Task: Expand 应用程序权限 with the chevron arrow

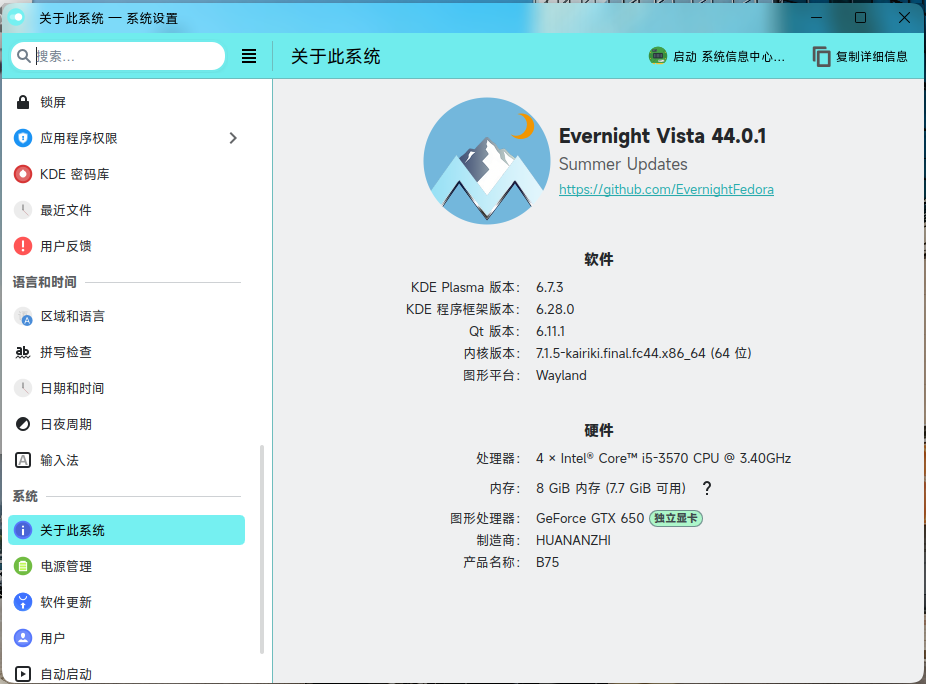Action: [x=233, y=138]
